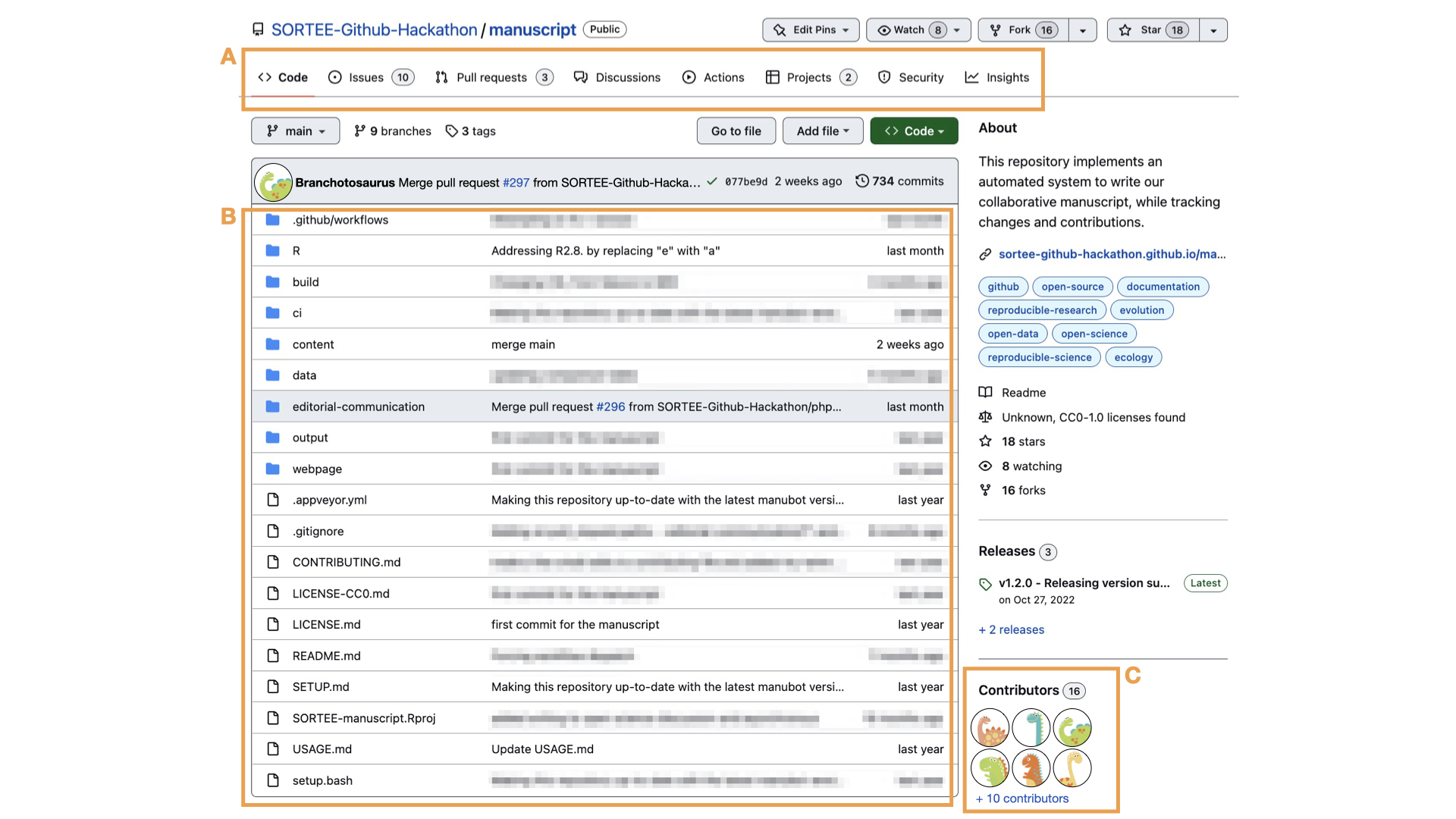Open the .gitignore file
This screenshot has height=819, width=1456.
pos(318,532)
